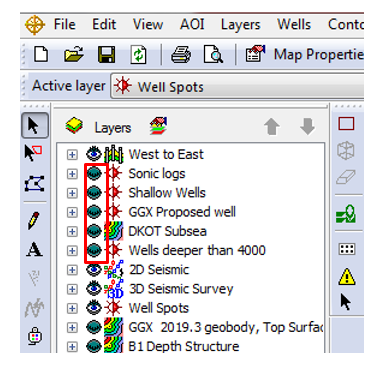Image resolution: width=378 pixels, height=365 pixels.
Task: Open the AOI menu
Action: click(192, 25)
